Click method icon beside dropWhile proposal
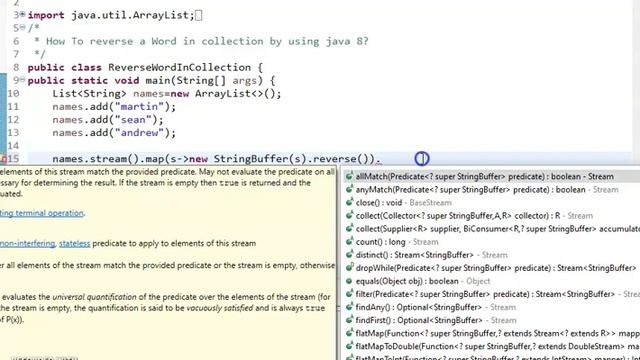Screen dimensions: 640x360 coord(349,268)
